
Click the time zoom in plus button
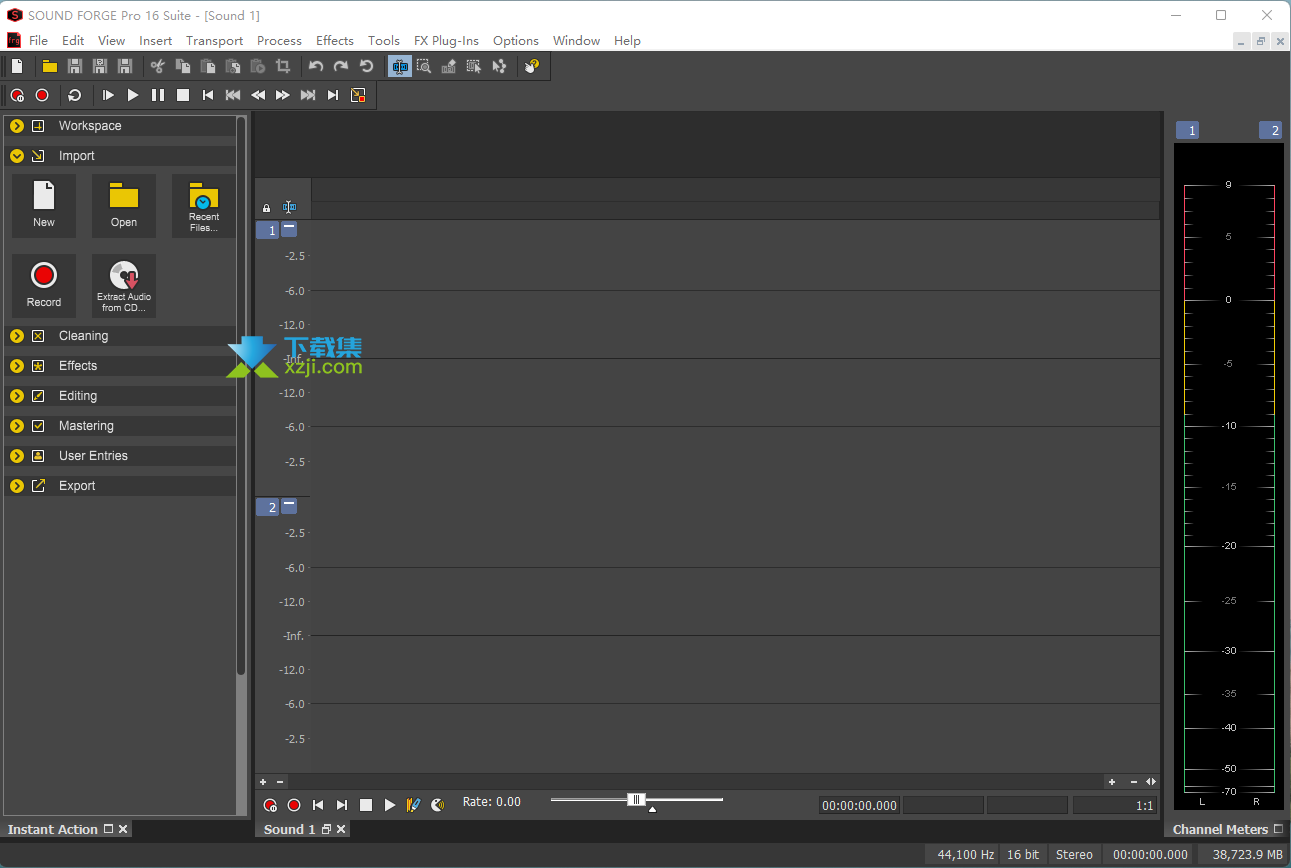click(x=1111, y=782)
